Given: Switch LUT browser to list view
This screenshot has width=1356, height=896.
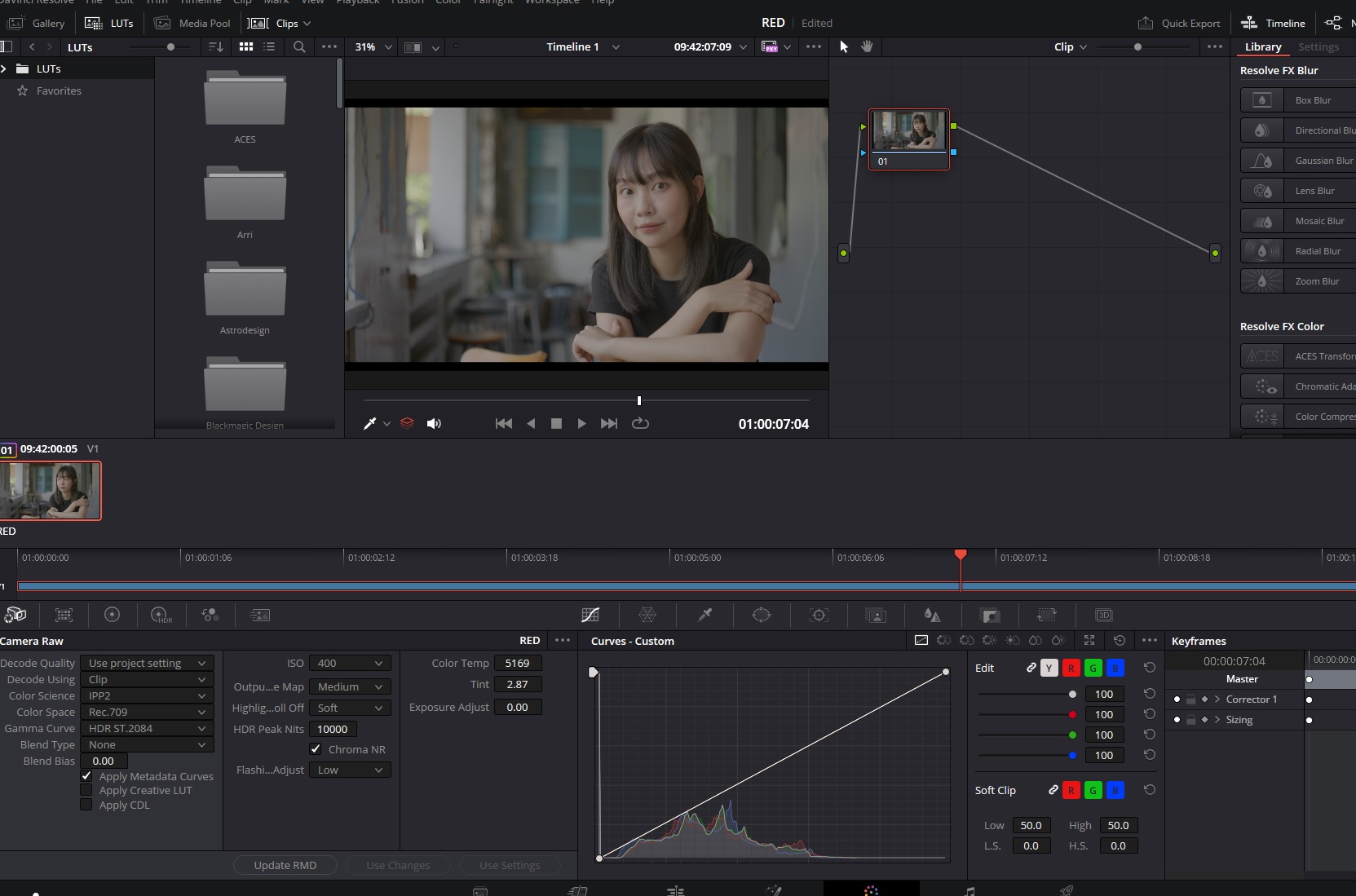Looking at the screenshot, I should click(x=269, y=46).
